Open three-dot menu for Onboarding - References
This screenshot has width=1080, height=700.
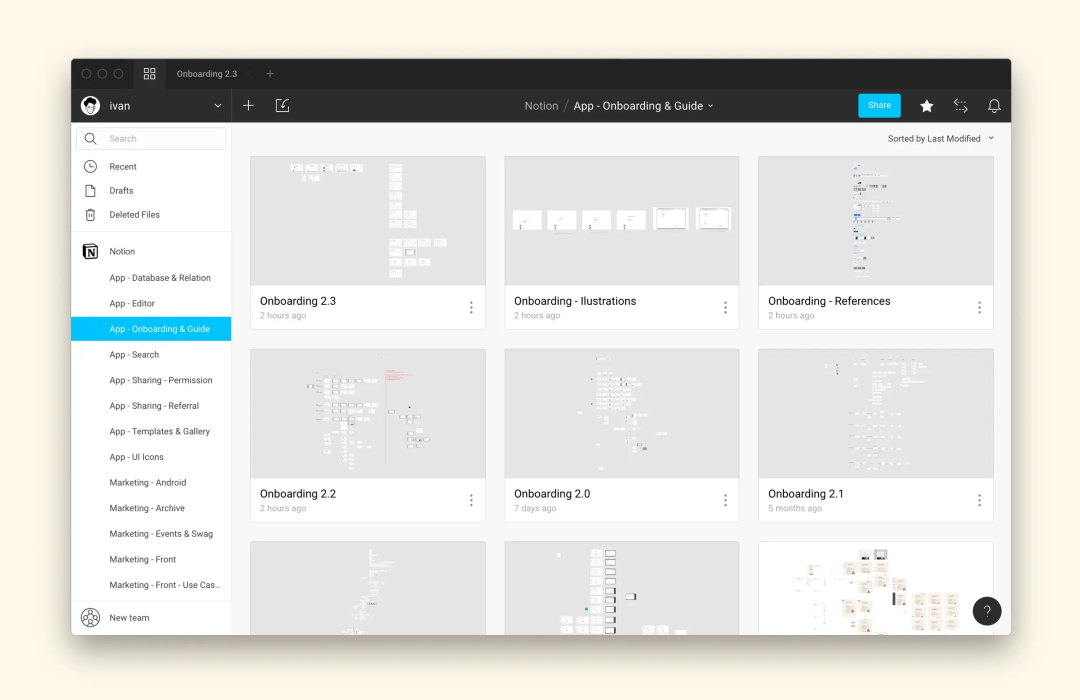[x=979, y=307]
